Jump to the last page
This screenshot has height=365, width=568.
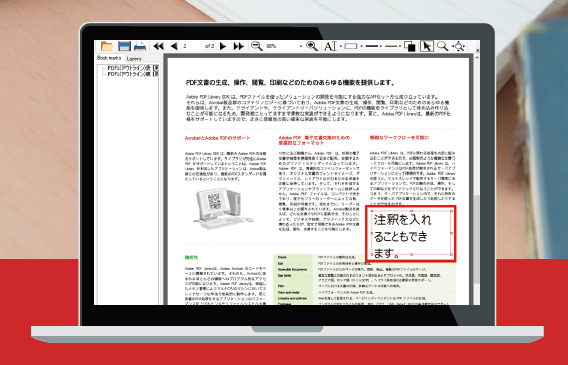tap(239, 46)
